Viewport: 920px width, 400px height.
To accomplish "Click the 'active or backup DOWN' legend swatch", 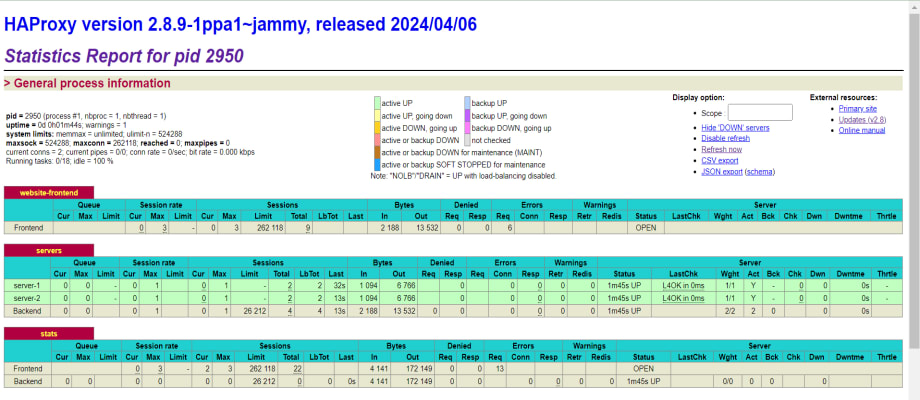I will point(376,141).
